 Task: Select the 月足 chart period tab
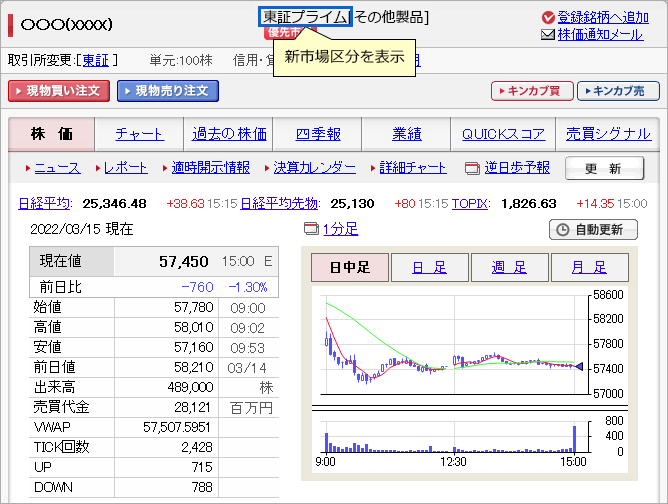click(x=588, y=267)
